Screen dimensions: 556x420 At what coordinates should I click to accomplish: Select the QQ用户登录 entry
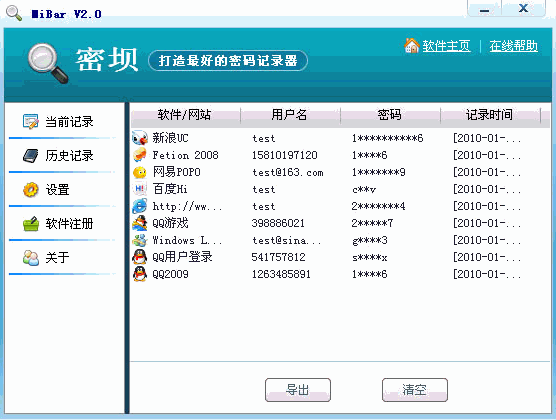(182, 257)
